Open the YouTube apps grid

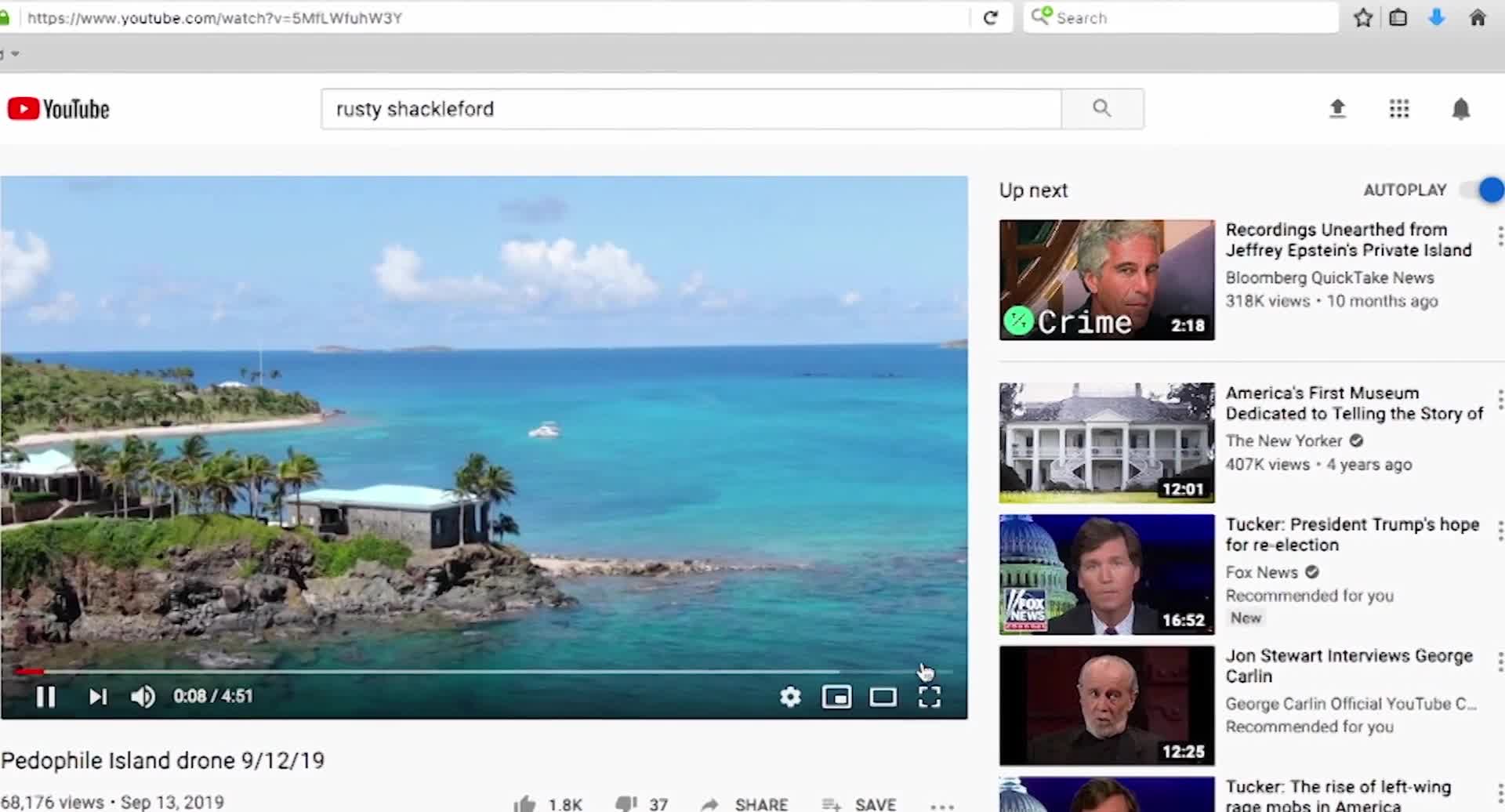coord(1399,109)
